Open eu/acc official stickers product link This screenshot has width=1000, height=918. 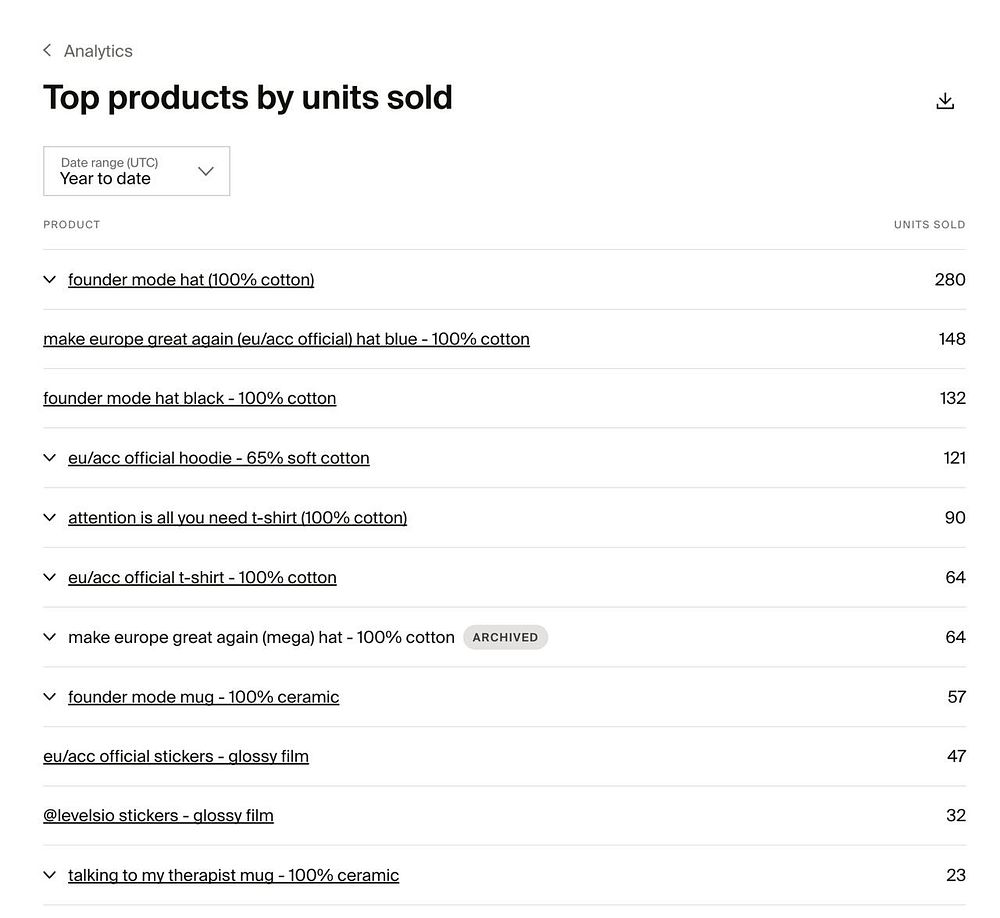tap(176, 757)
